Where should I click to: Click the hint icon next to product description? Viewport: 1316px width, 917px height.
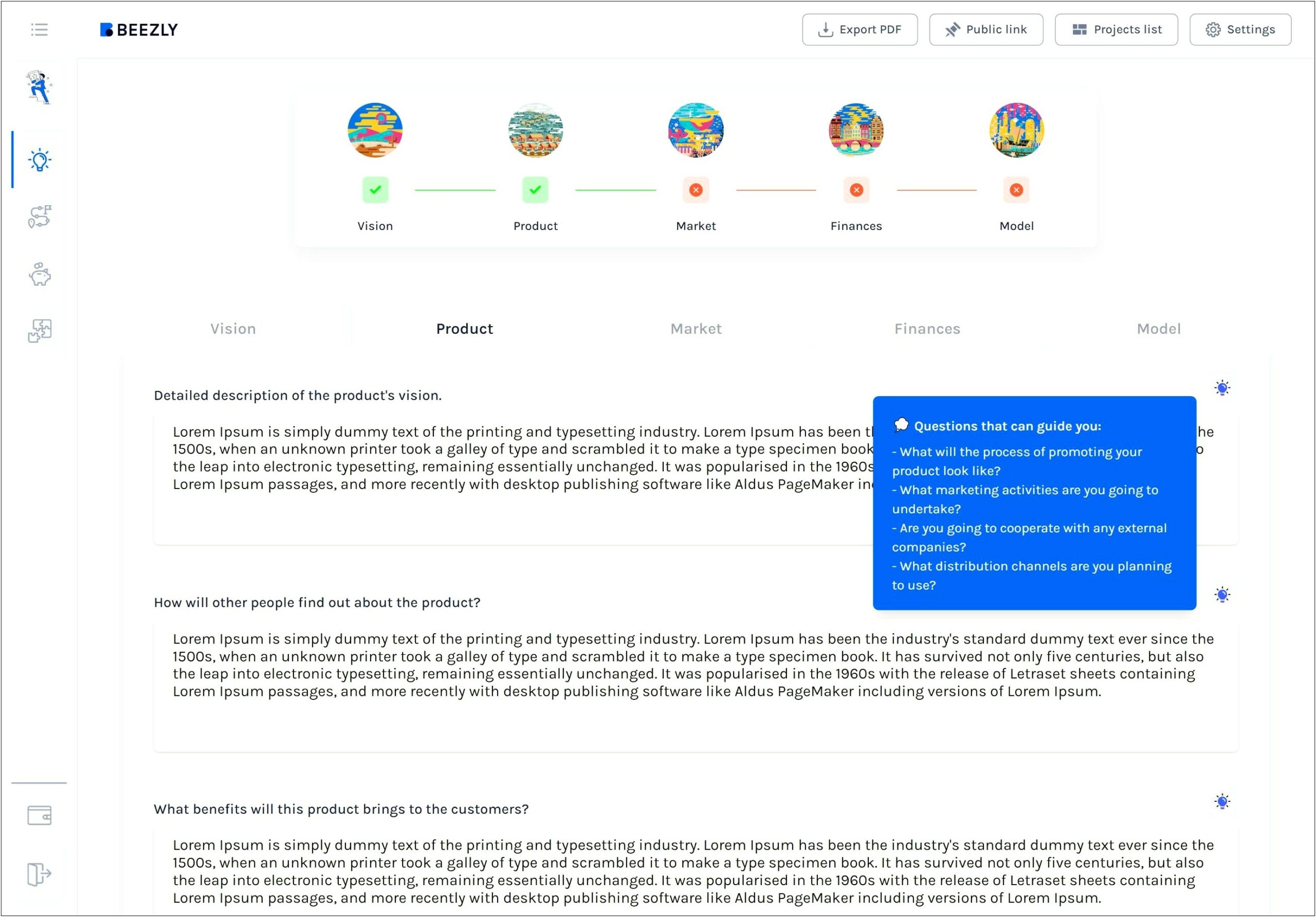1222,388
